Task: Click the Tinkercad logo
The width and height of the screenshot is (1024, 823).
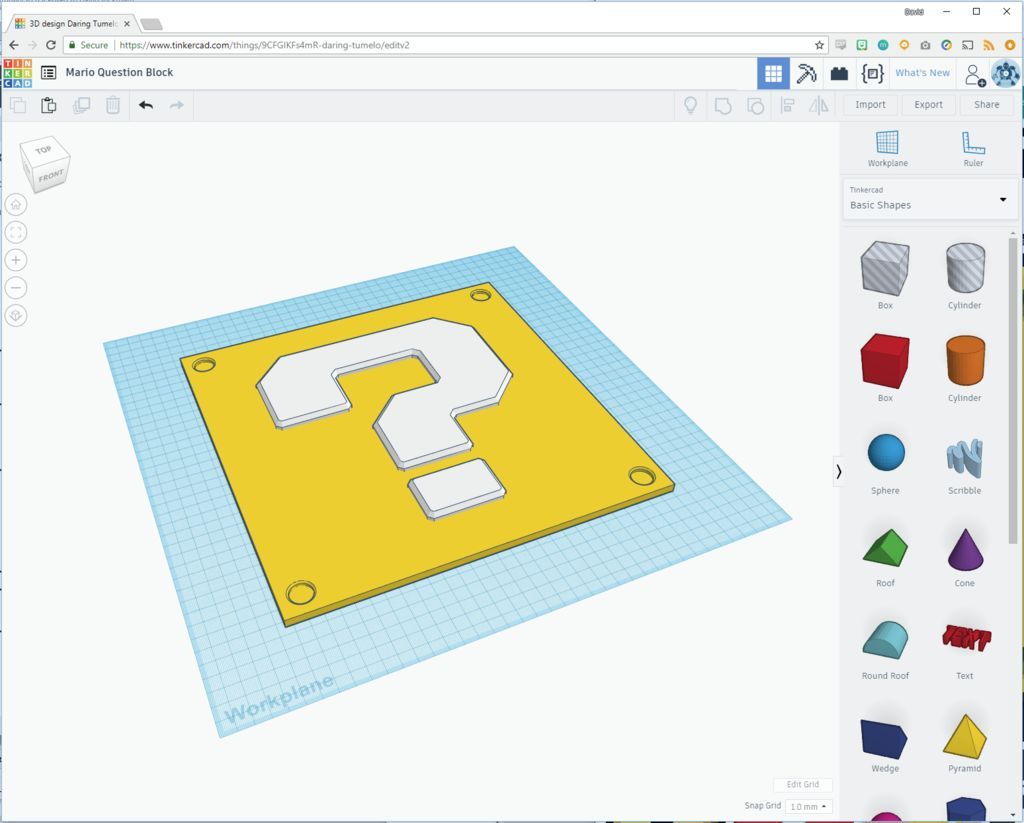Action: tap(18, 73)
